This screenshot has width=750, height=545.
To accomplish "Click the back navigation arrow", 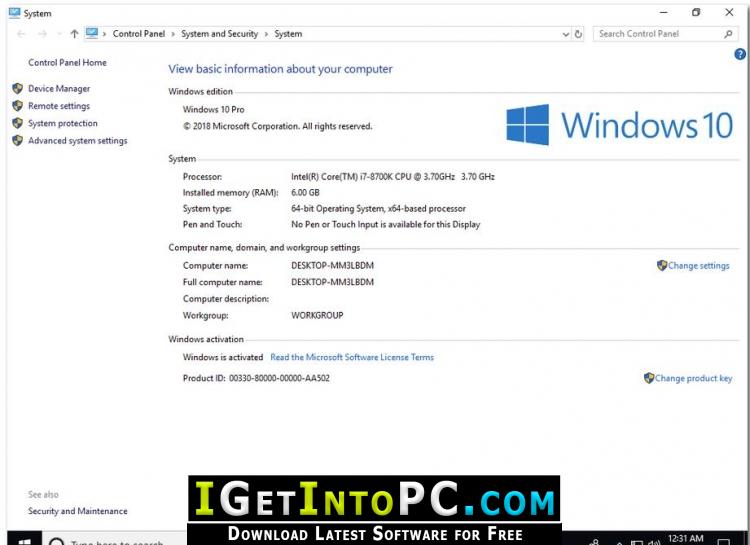I will (x=21, y=34).
